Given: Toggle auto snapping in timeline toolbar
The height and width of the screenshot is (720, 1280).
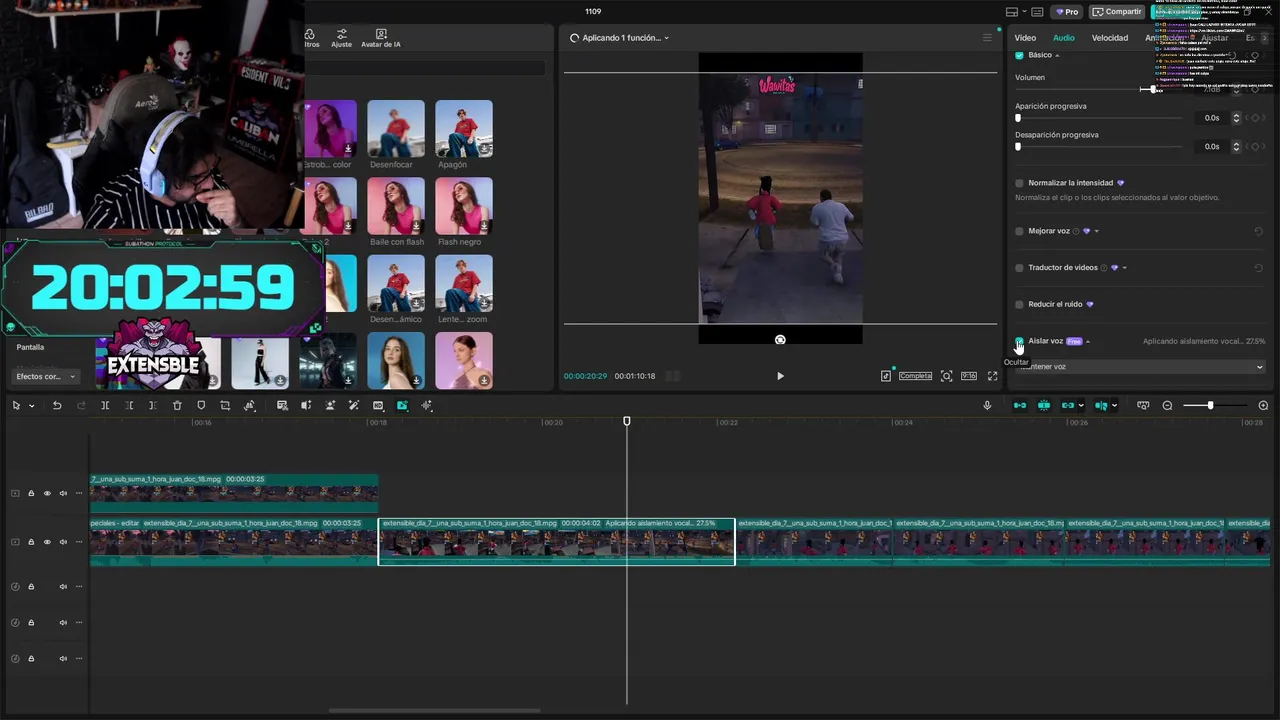Looking at the screenshot, I should 1044,405.
